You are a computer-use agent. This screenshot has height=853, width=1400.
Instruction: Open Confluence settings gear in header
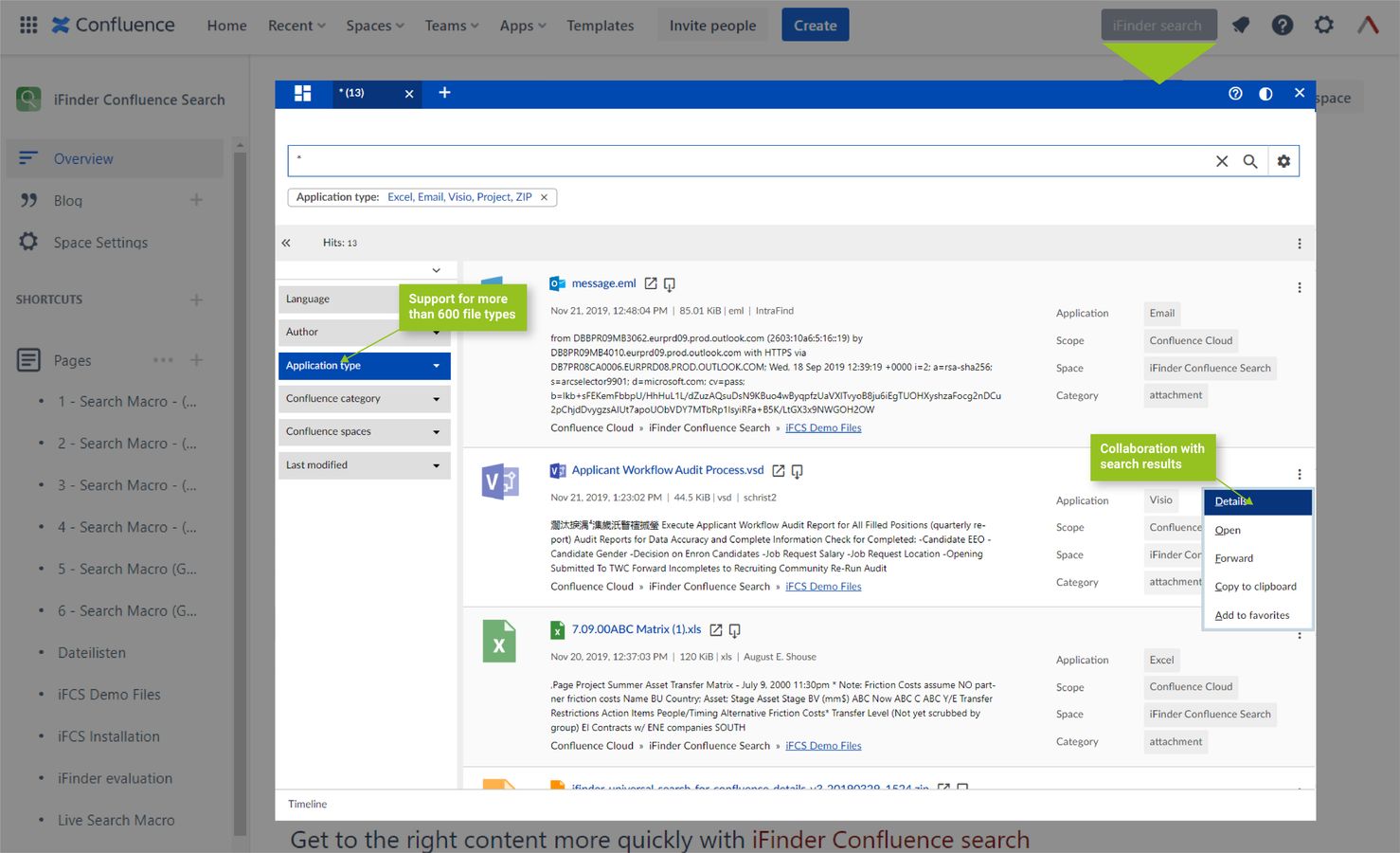click(x=1323, y=26)
